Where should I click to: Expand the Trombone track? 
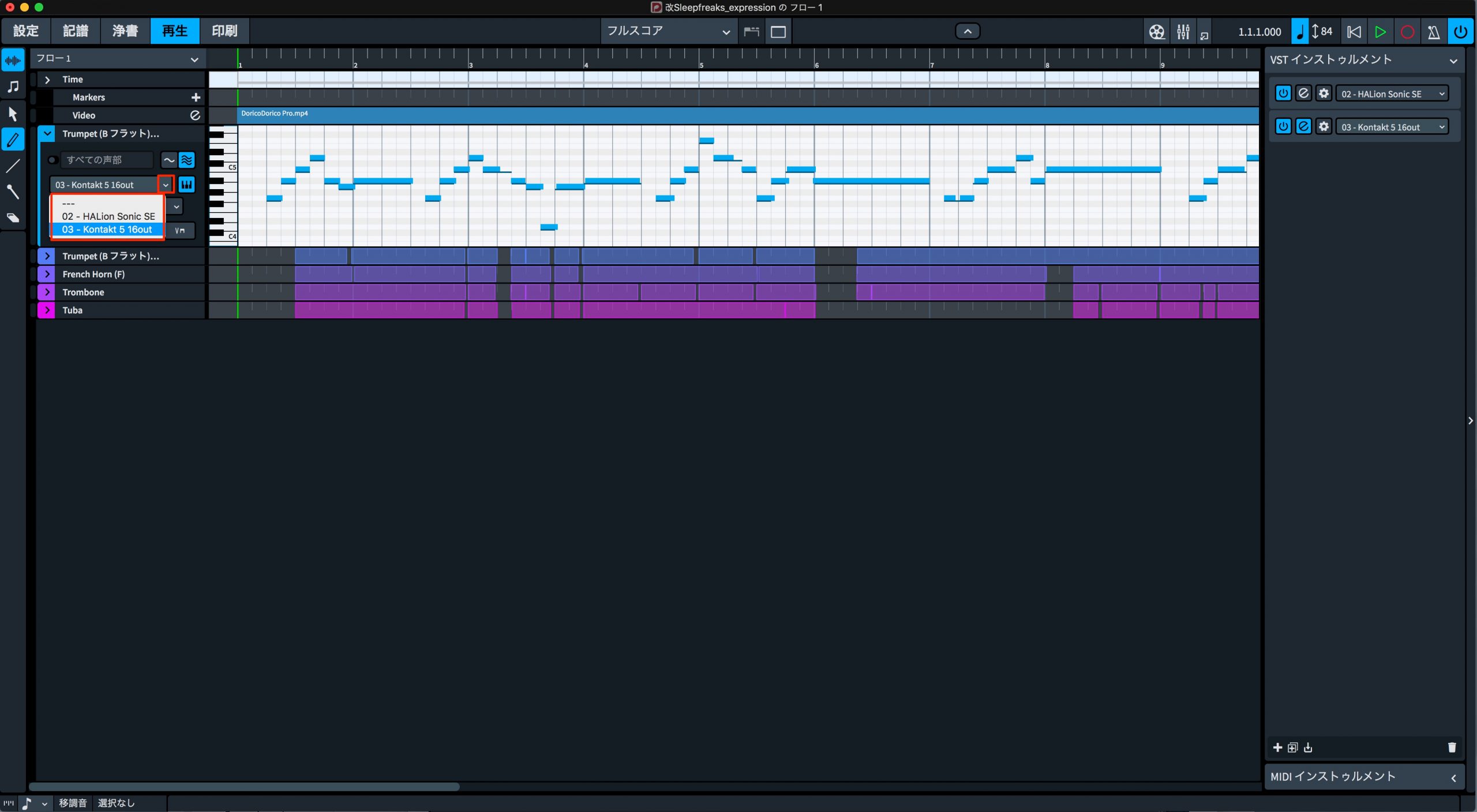(x=47, y=292)
